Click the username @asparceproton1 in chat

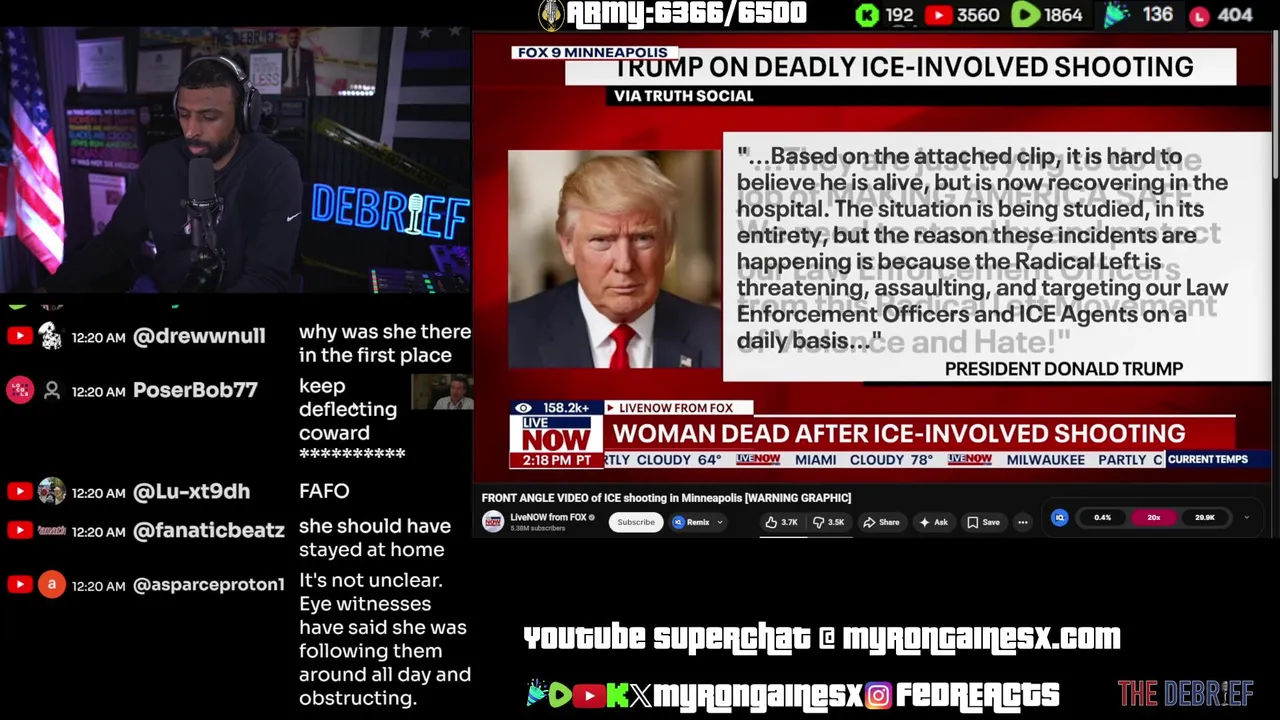pos(209,585)
